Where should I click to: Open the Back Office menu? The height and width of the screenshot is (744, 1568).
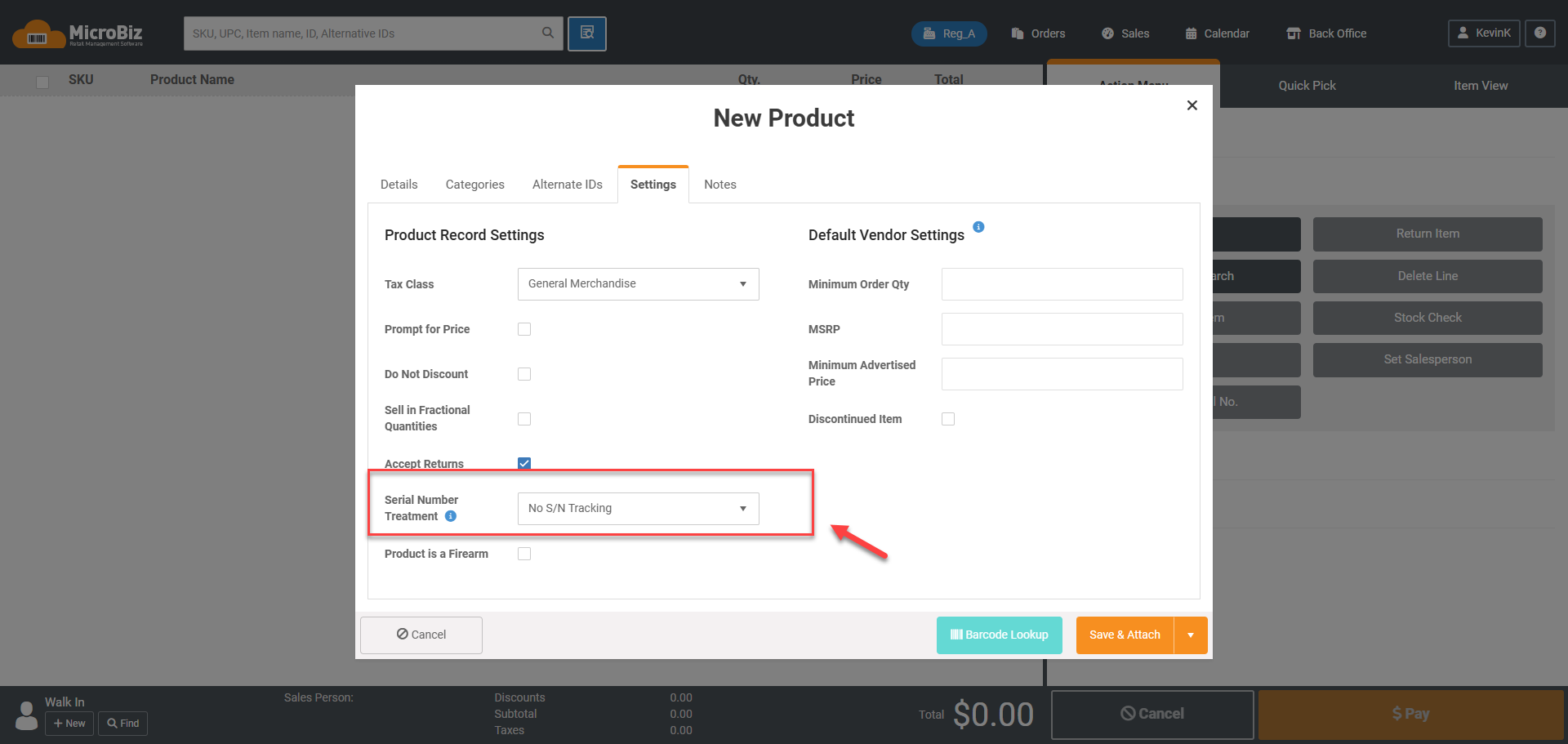pos(1326,33)
